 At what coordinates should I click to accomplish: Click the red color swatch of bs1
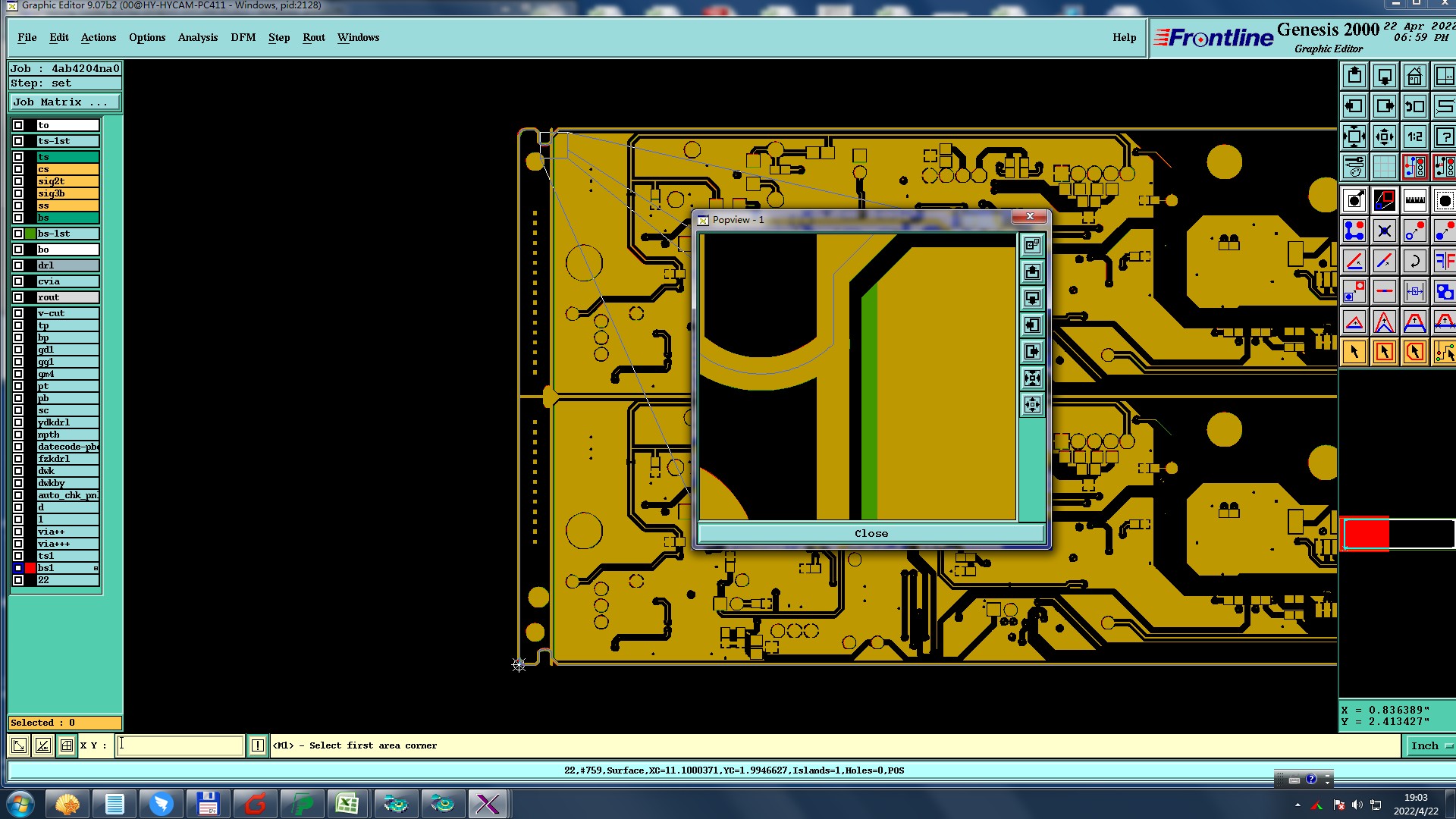coord(30,568)
